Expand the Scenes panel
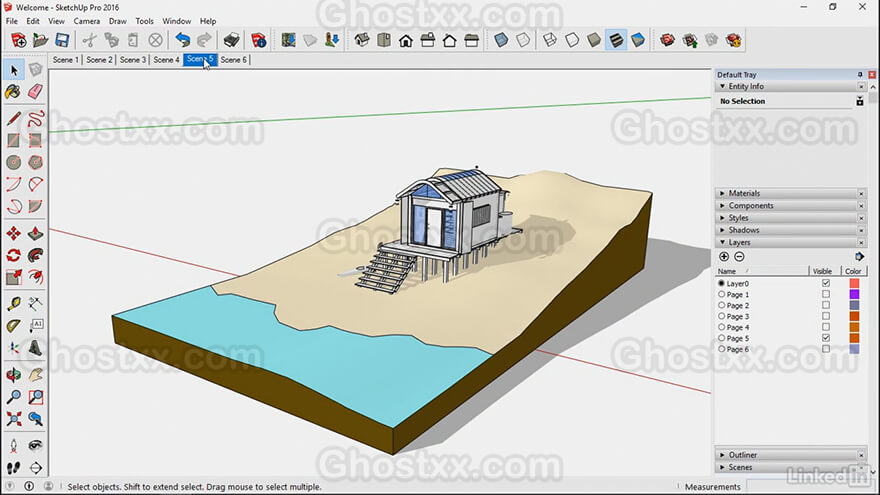Screen dimensions: 880x495 click(x=722, y=467)
